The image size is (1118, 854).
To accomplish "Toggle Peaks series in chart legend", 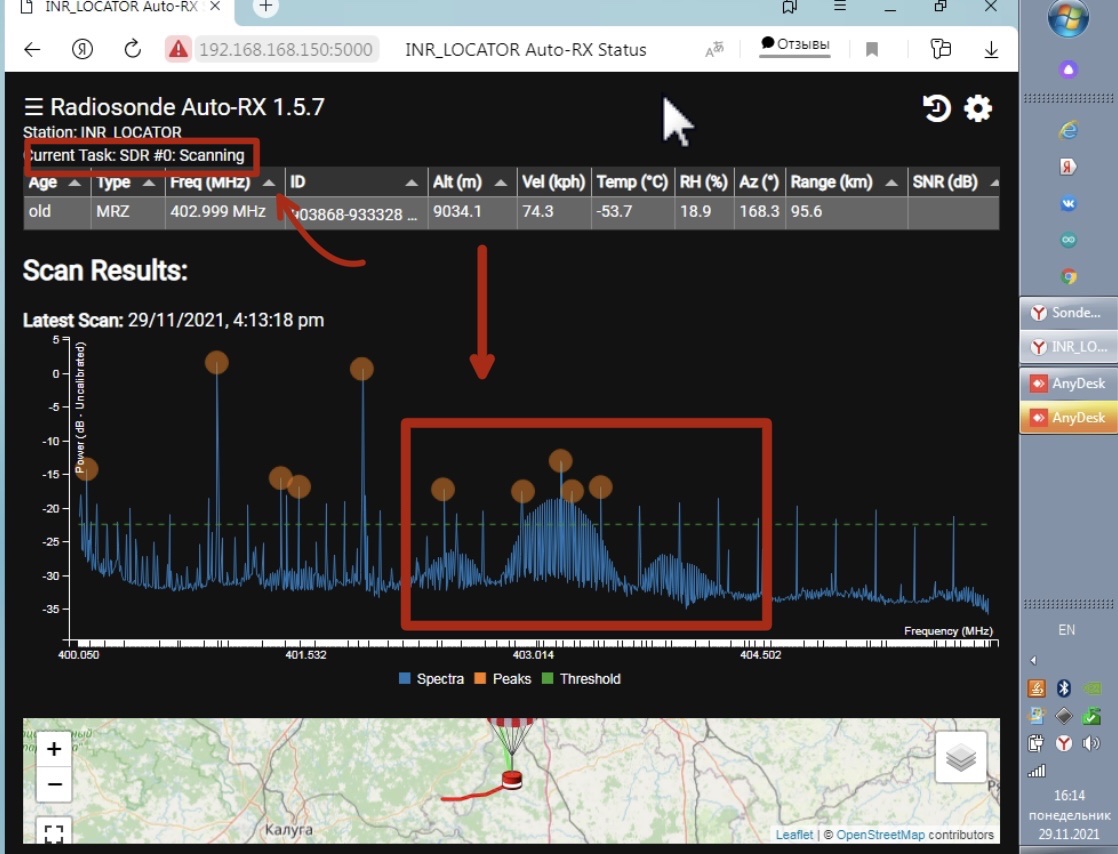I will coord(503,679).
